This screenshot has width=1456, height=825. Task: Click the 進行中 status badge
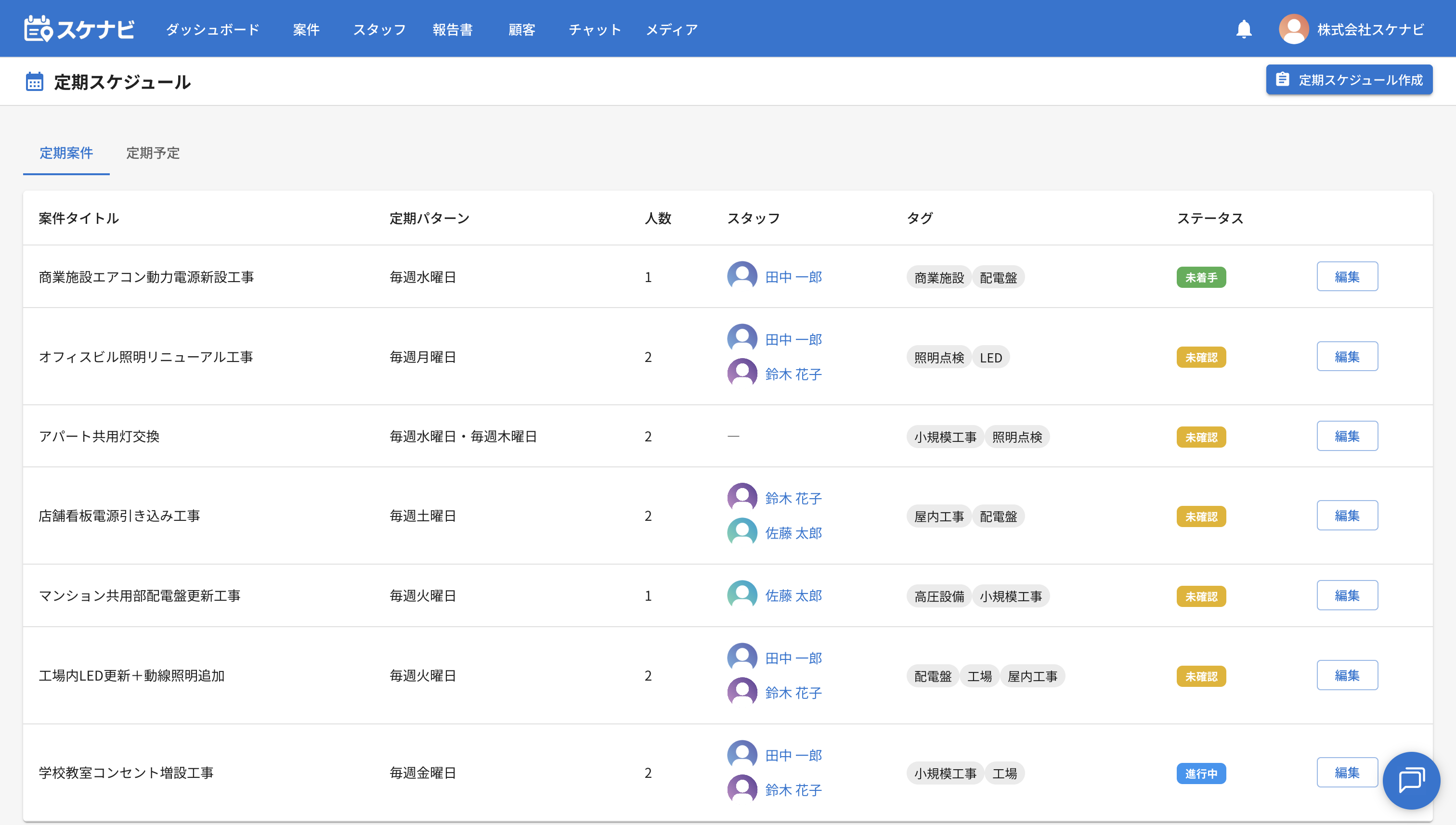[x=1201, y=773]
